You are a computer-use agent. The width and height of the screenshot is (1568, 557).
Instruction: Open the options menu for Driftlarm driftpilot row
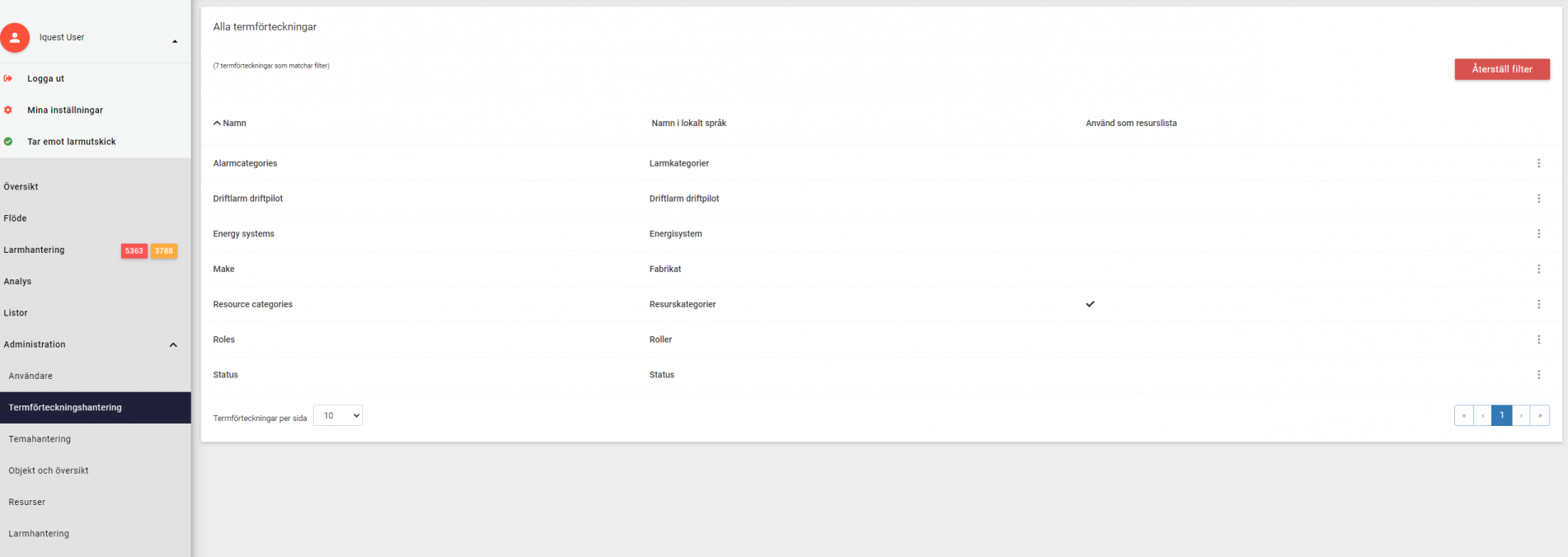coord(1538,199)
